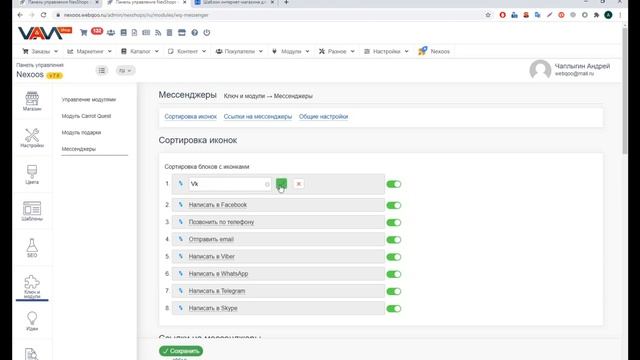Switch to the first browser tab
Image resolution: width=640 pixels, height=360 pixels.
click(x=57, y=2)
